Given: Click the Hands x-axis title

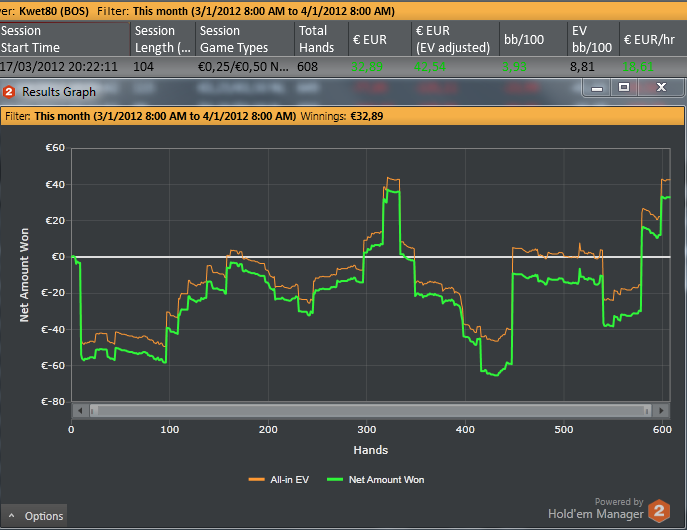Looking at the screenshot, I should 371,450.
